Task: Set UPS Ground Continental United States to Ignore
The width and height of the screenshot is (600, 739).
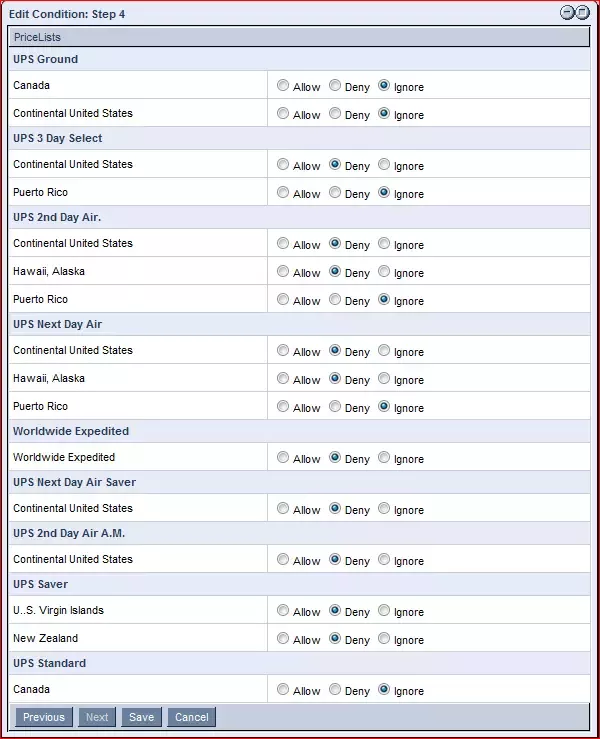Action: pyautogui.click(x=384, y=113)
